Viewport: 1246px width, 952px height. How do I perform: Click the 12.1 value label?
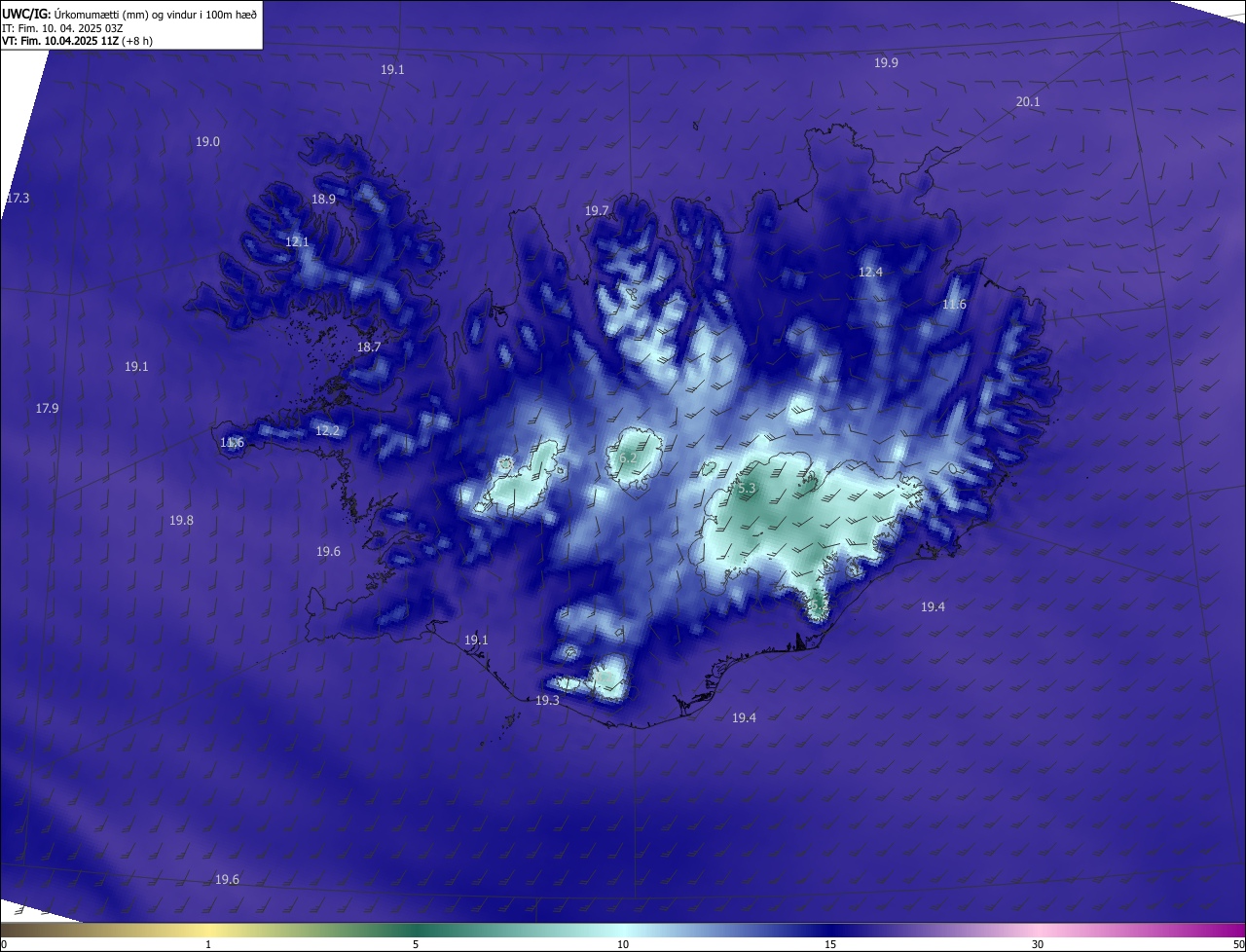tap(297, 241)
